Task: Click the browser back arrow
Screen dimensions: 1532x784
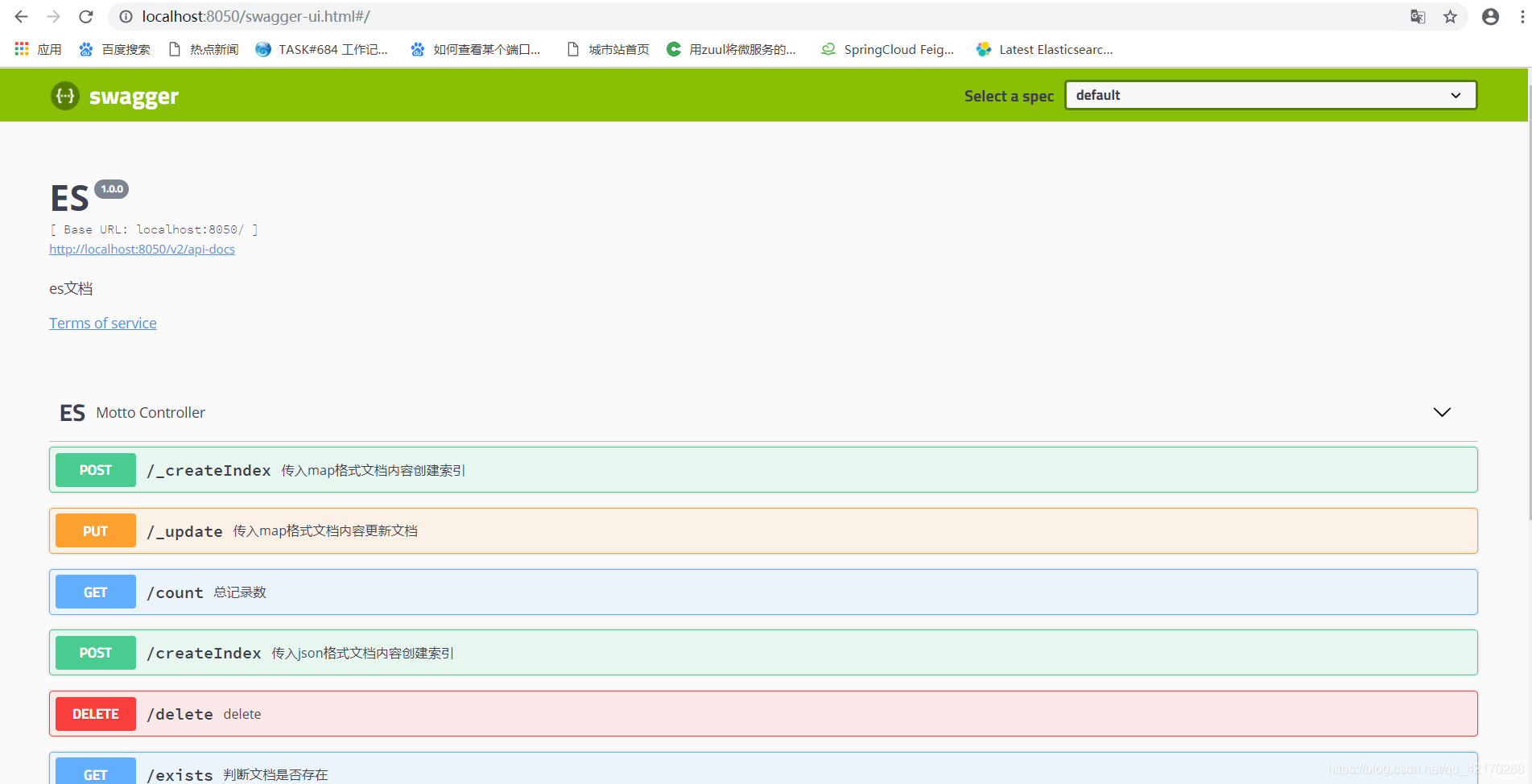Action: [20, 16]
